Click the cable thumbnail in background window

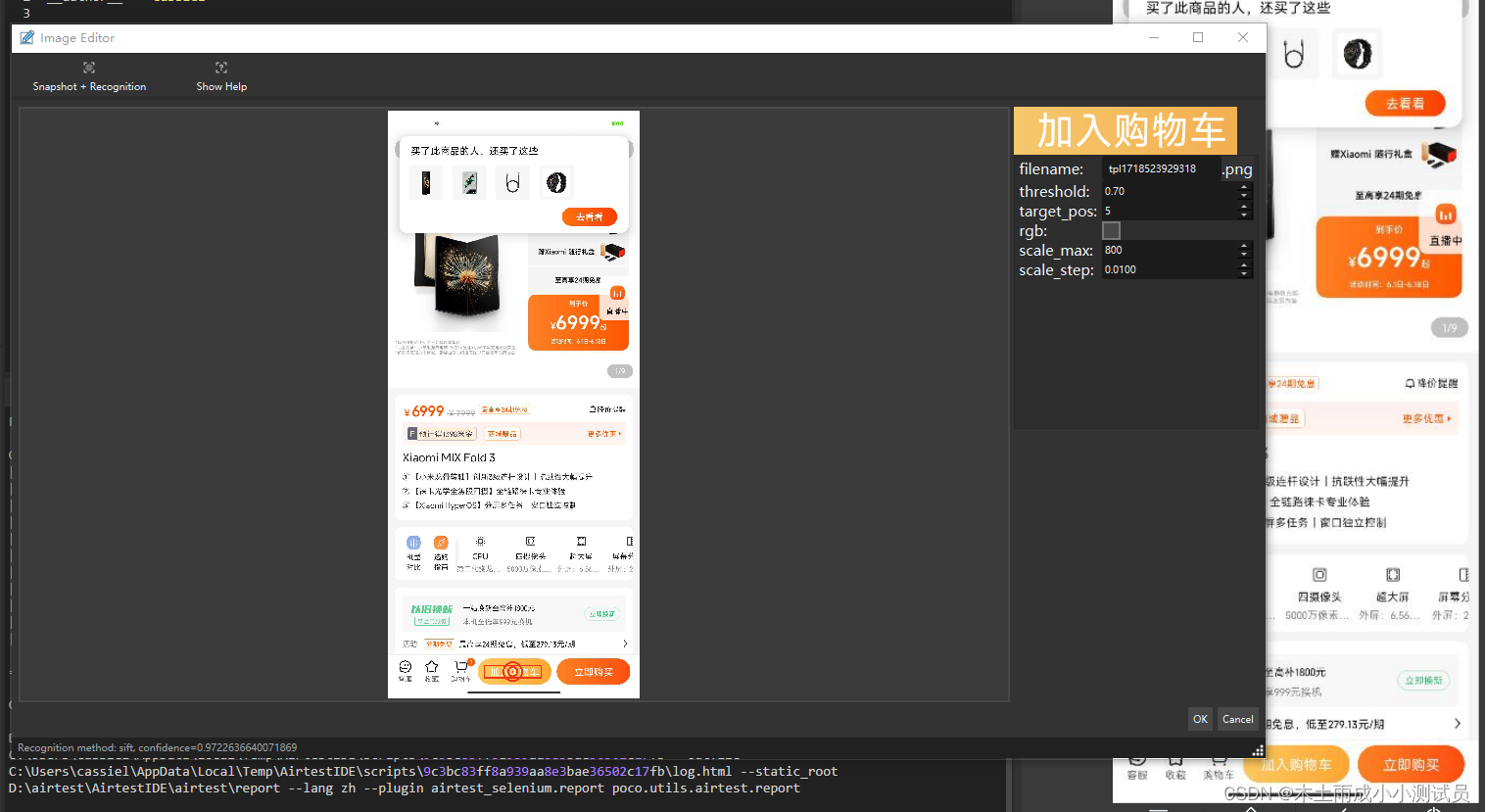coord(1294,54)
